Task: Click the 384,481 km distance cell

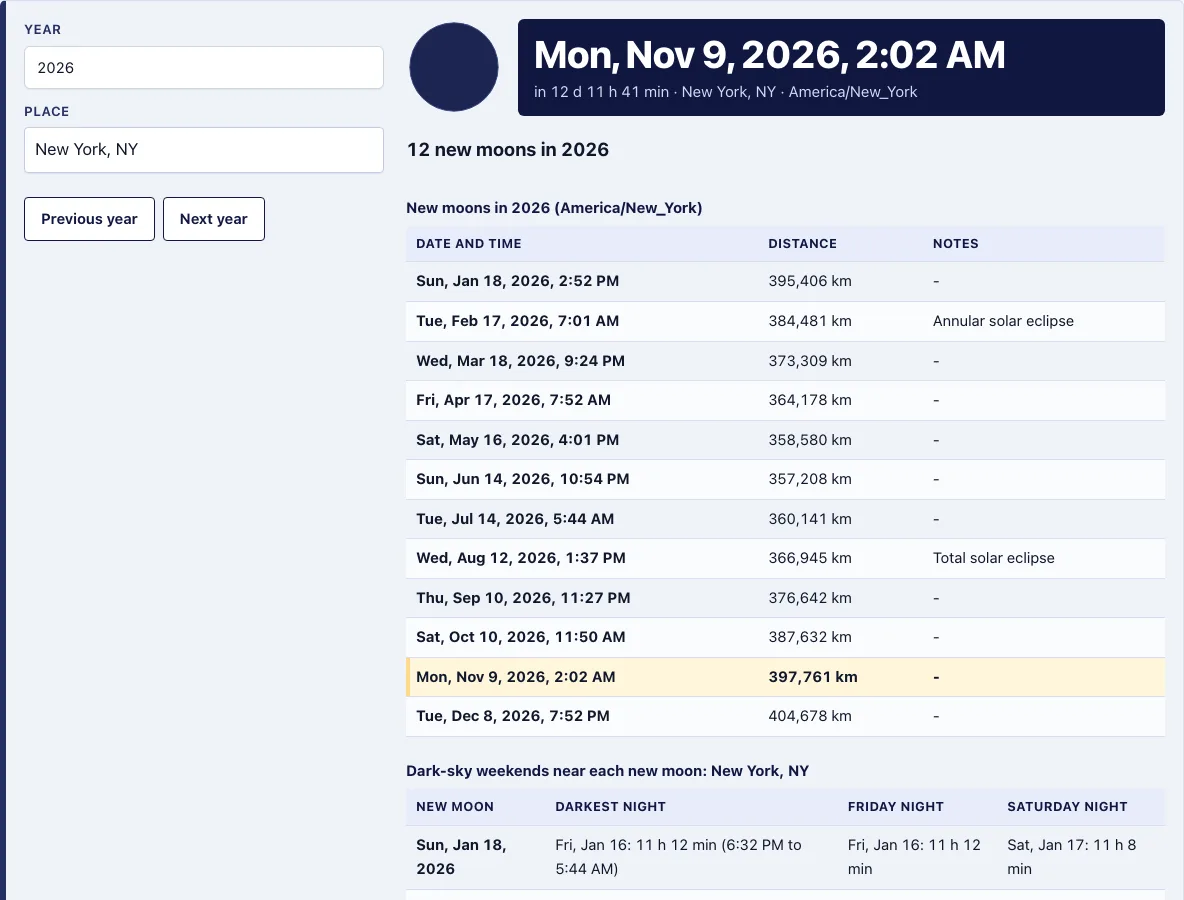Action: pos(809,321)
